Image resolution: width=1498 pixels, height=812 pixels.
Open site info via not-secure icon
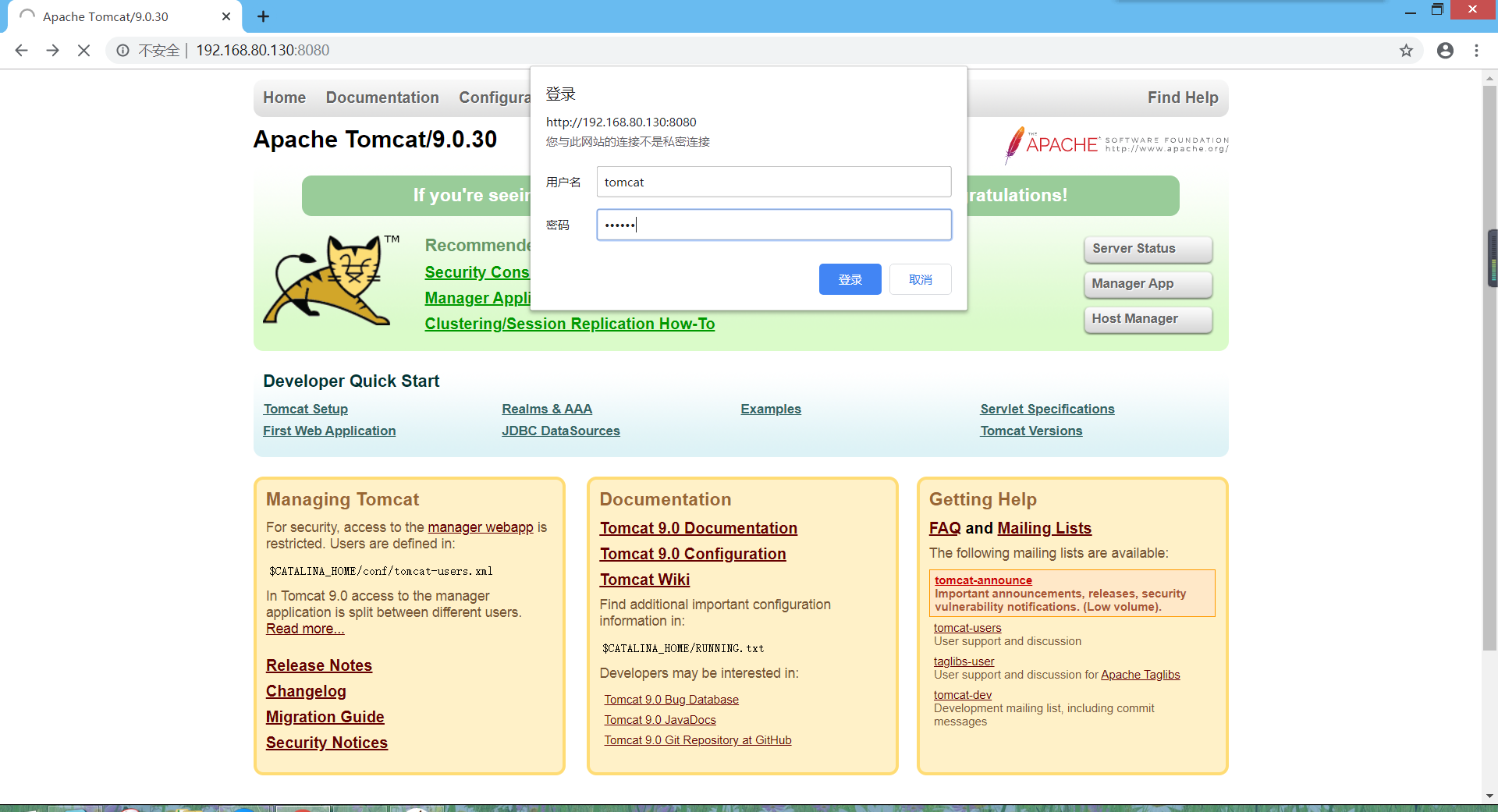point(122,51)
